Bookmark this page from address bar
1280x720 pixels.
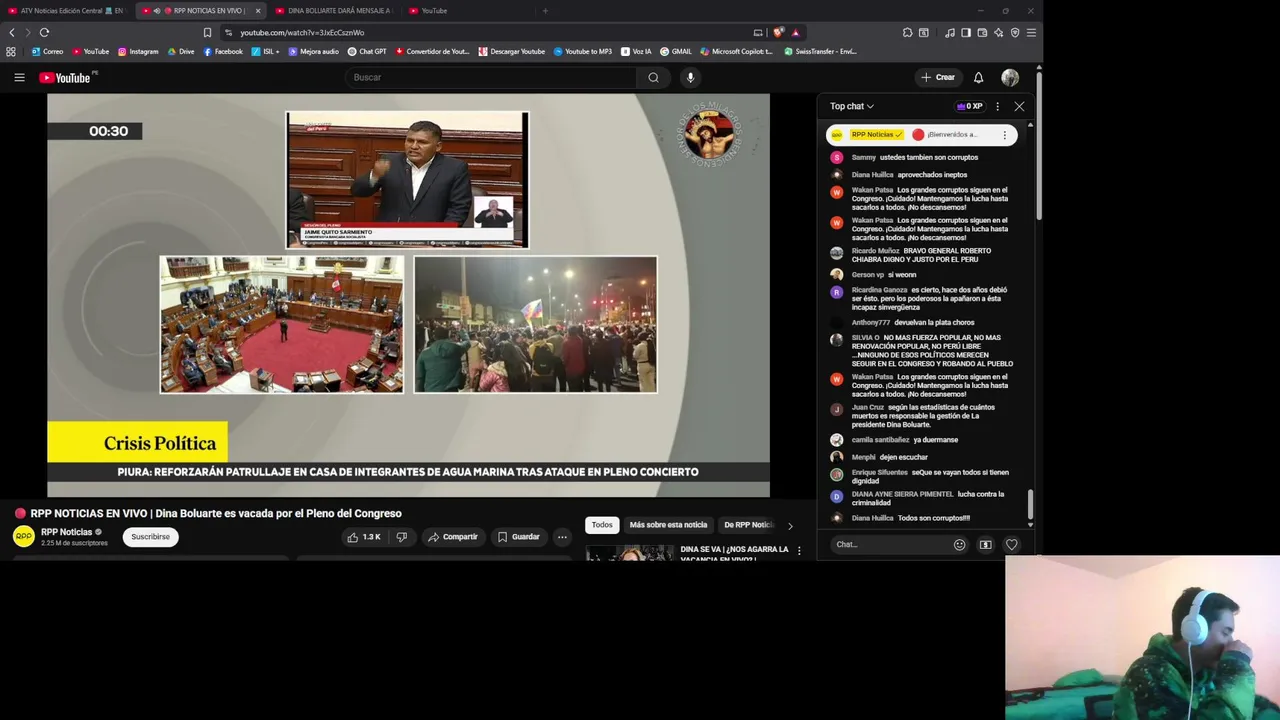(x=207, y=32)
